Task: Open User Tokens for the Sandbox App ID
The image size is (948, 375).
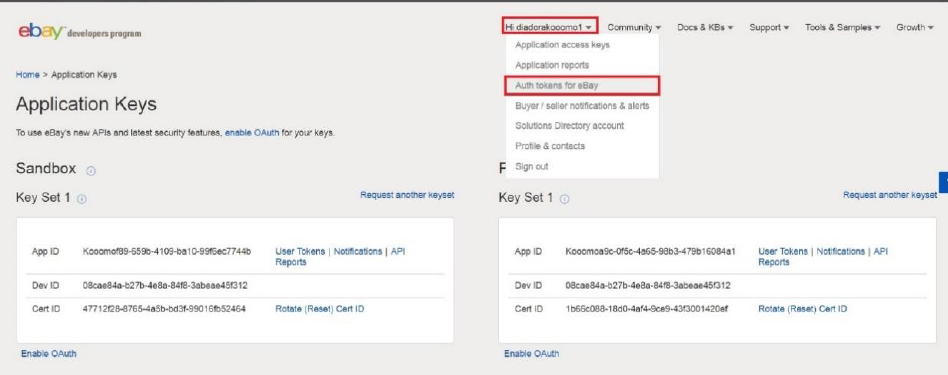Action: 300,251
